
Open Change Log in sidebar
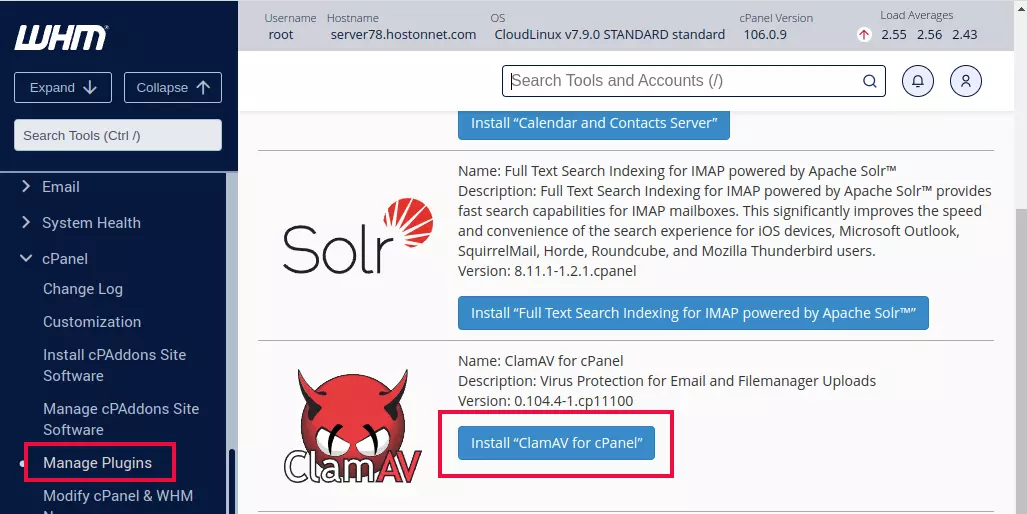point(83,289)
